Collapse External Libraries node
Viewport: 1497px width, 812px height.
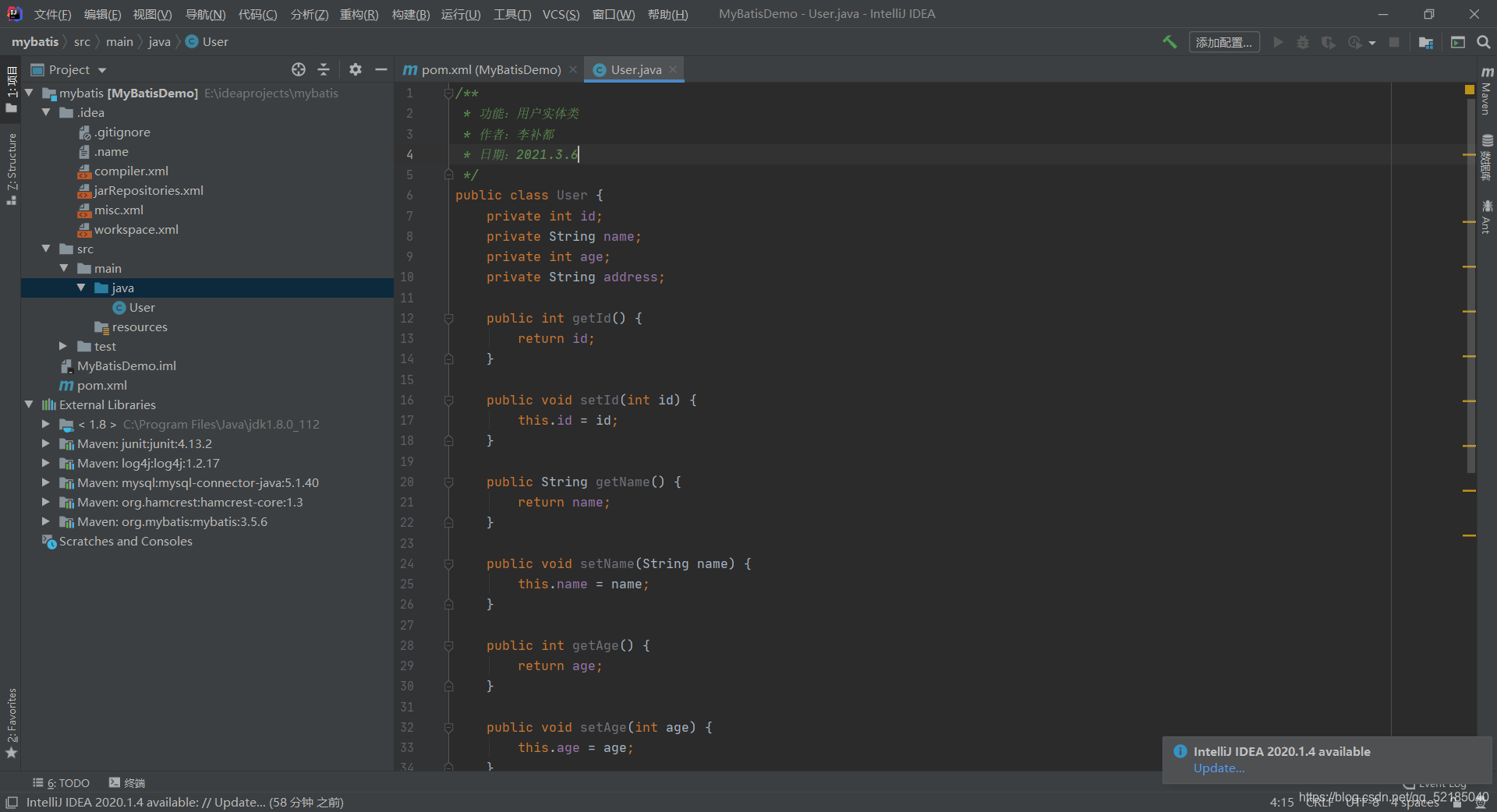[29, 404]
